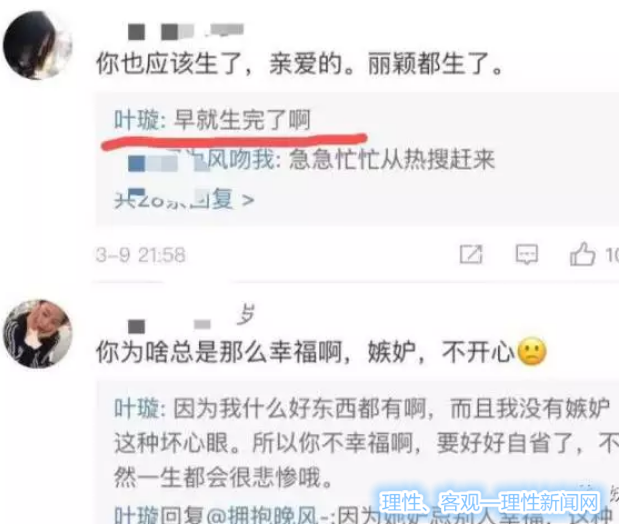Open the first commenter's avatar
Screen dimensions: 619x528
pos(38,45)
